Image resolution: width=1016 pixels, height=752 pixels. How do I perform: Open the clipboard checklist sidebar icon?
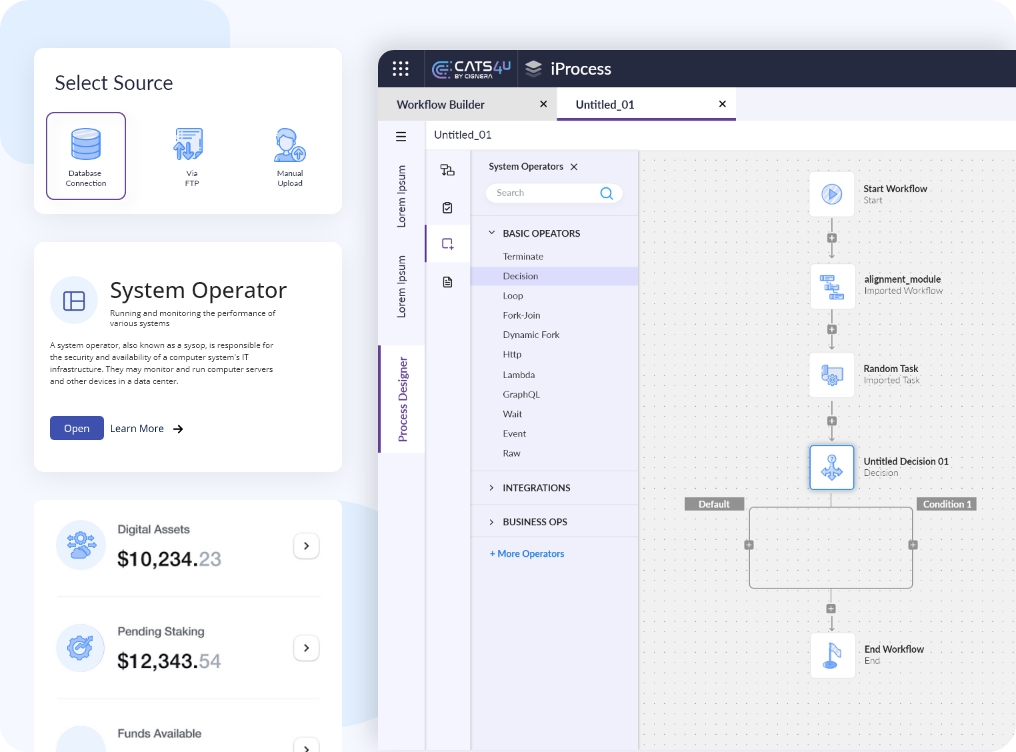447,208
